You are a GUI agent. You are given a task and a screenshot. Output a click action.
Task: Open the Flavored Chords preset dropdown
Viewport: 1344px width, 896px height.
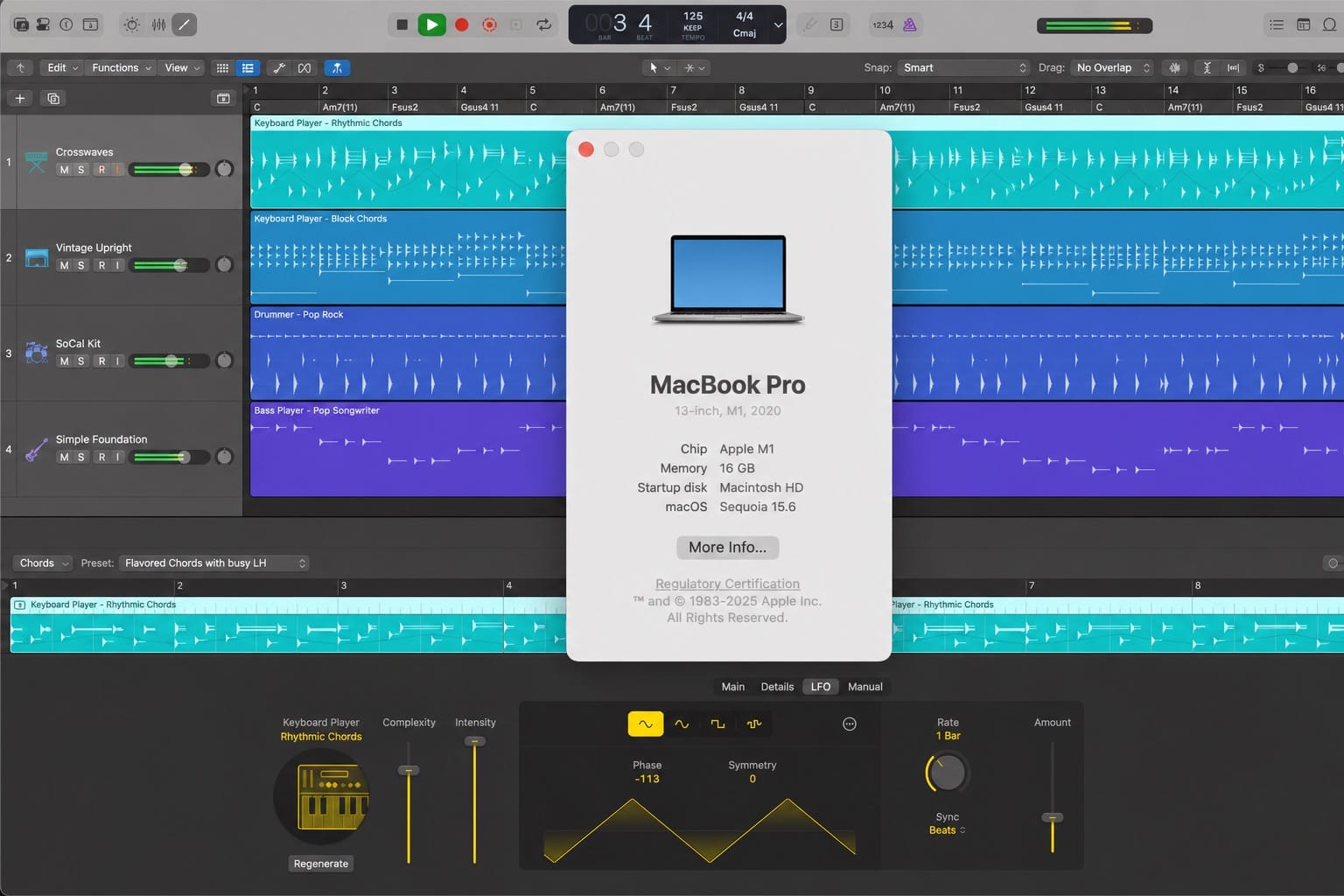[x=214, y=563]
